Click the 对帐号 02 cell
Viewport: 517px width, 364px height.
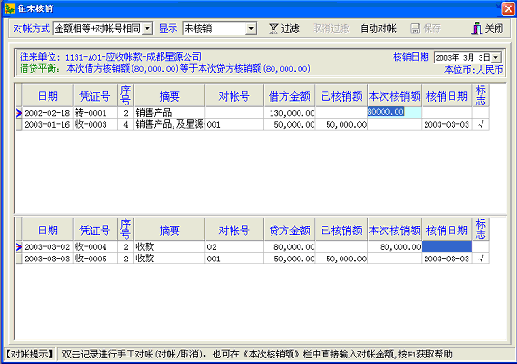(x=234, y=247)
